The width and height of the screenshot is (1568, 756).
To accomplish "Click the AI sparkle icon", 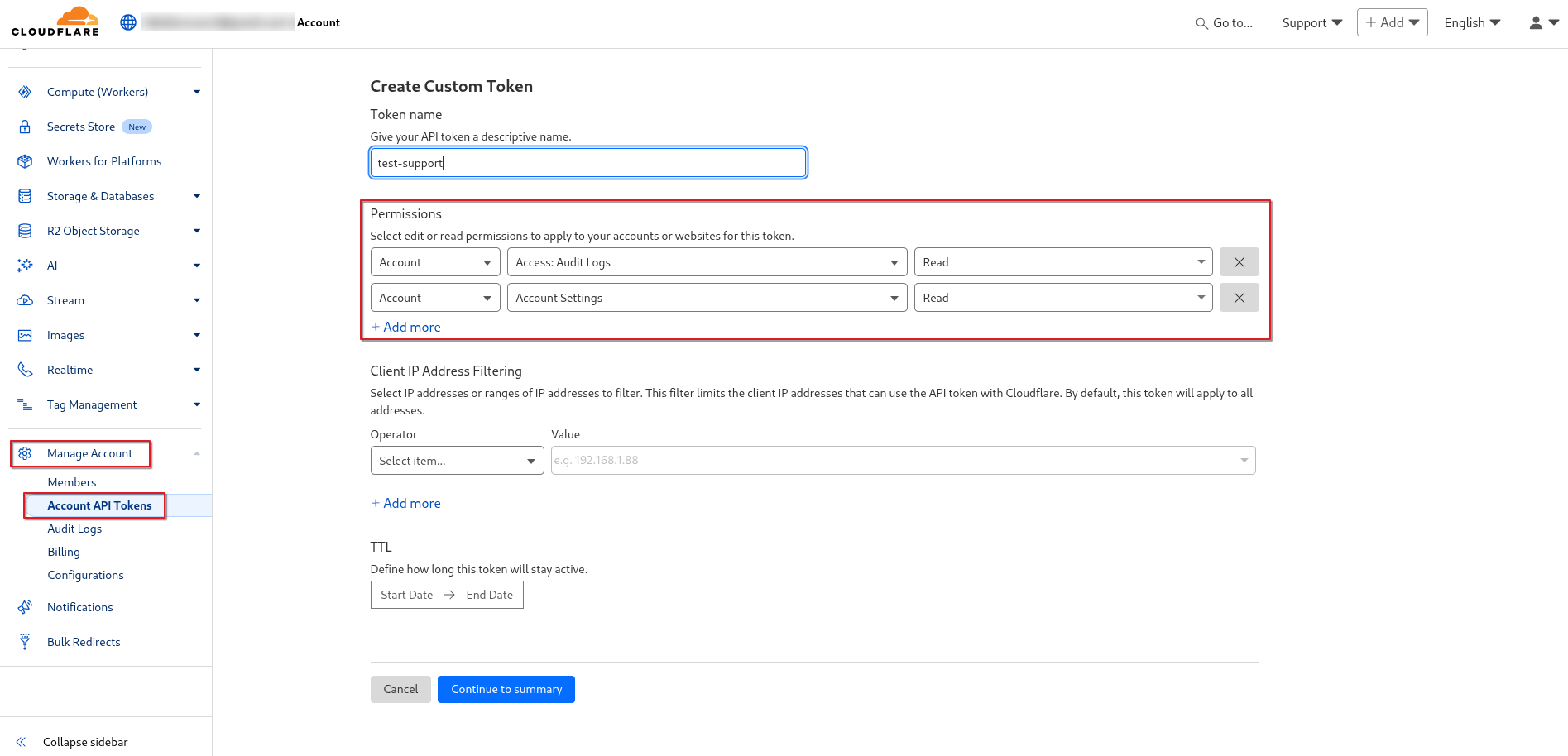I will (x=25, y=266).
